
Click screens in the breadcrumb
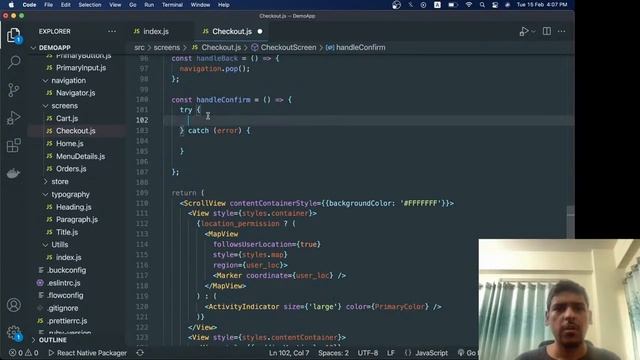click(167, 47)
